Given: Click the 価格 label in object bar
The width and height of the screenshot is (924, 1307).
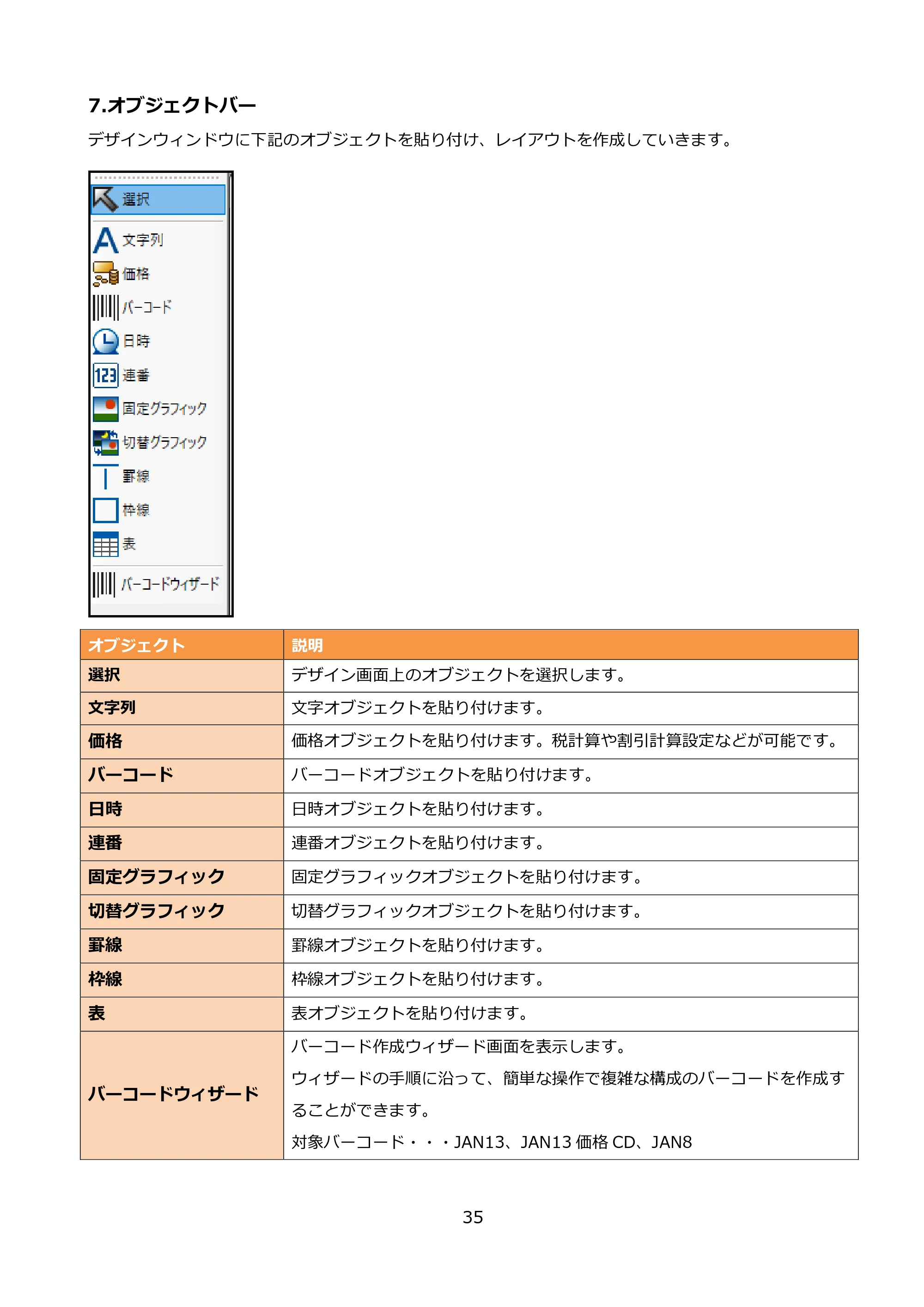Looking at the screenshot, I should tap(136, 274).
